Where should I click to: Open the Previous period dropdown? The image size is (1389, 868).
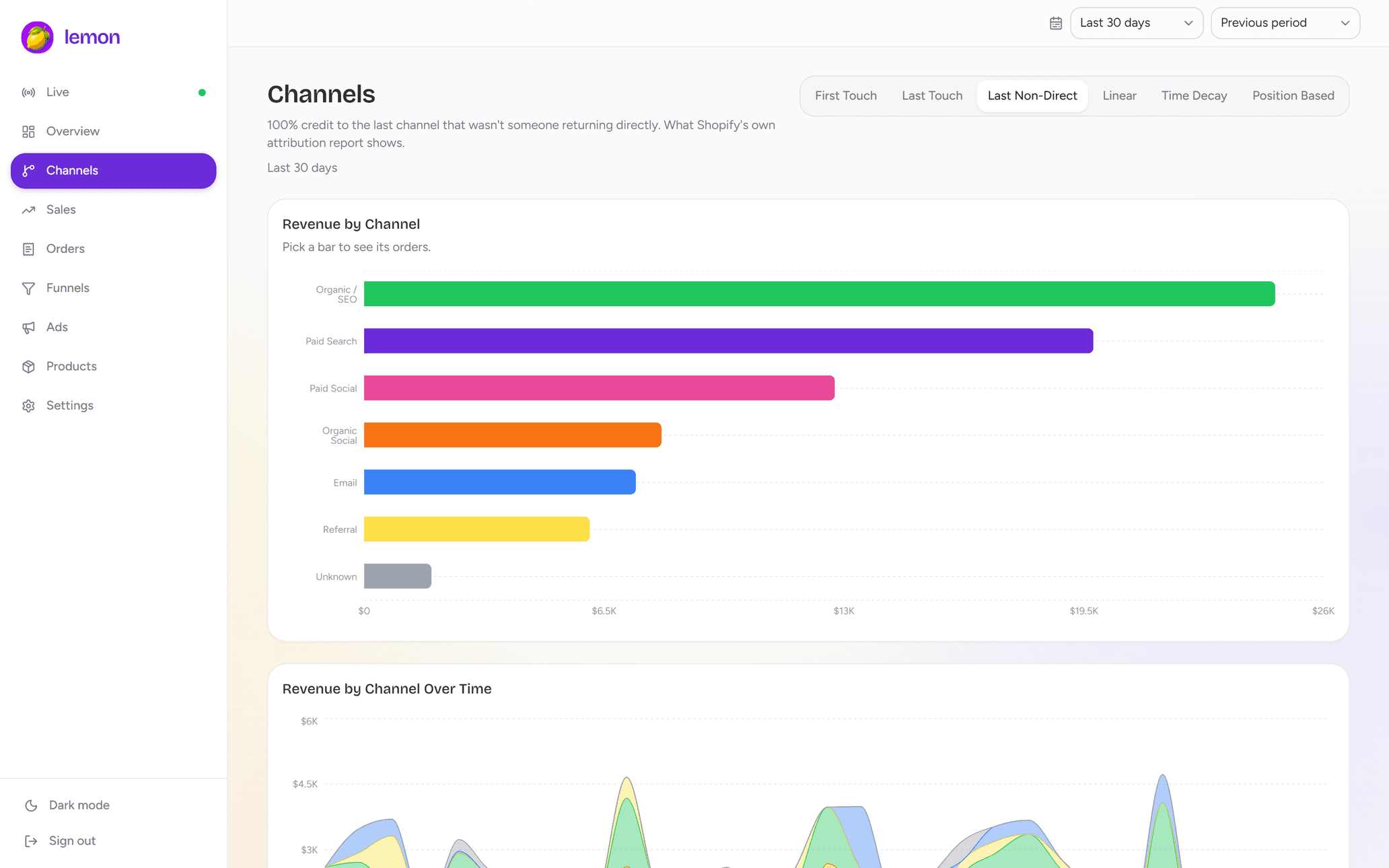pos(1285,23)
